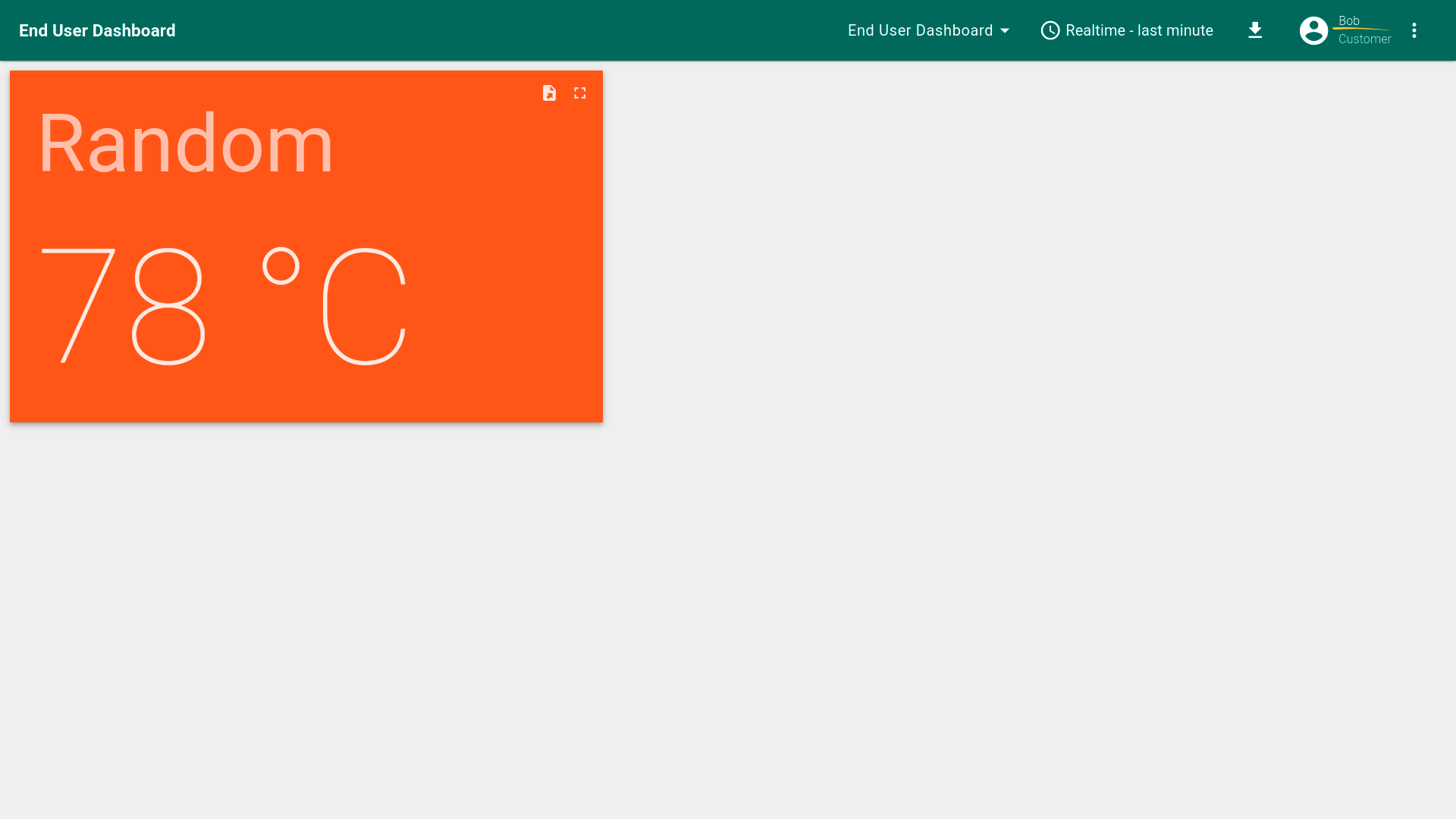
Task: Click the export widget data icon
Action: point(549,93)
